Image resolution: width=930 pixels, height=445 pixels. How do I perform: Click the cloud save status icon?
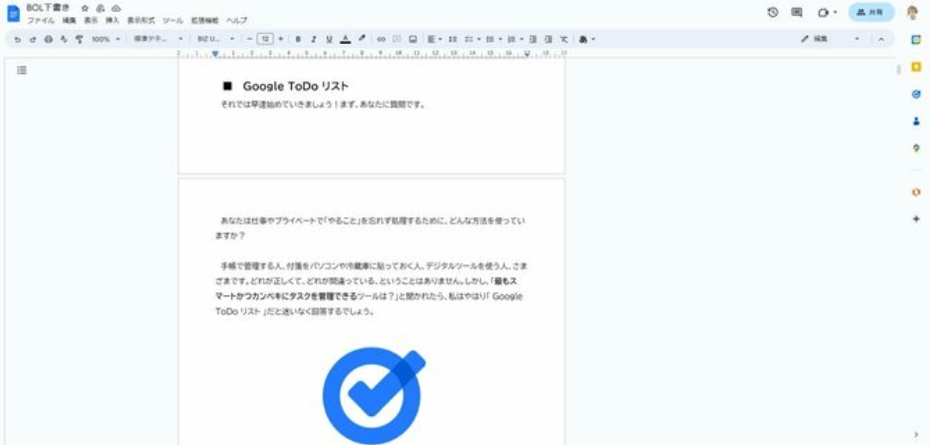coord(116,8)
